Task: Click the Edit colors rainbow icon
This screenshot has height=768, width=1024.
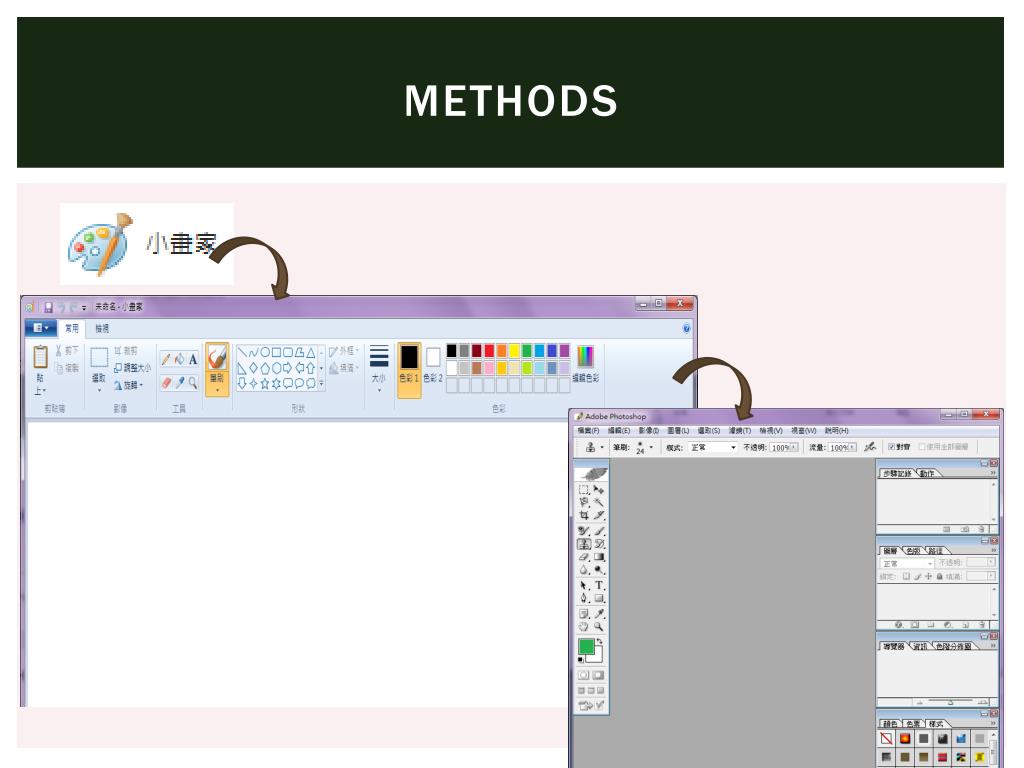Action: click(x=585, y=357)
